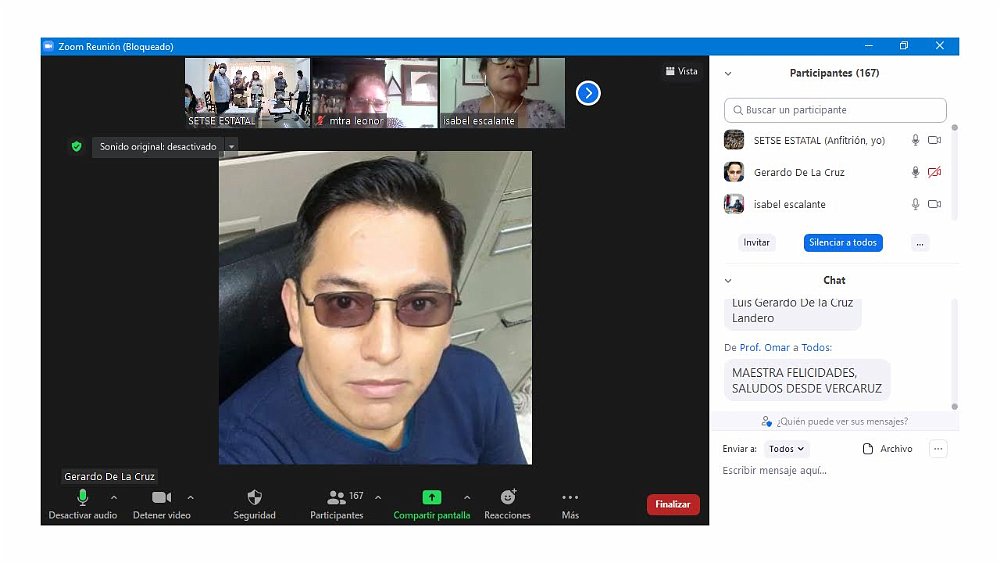
Task: Toggle Detener video camera
Action: 161,497
